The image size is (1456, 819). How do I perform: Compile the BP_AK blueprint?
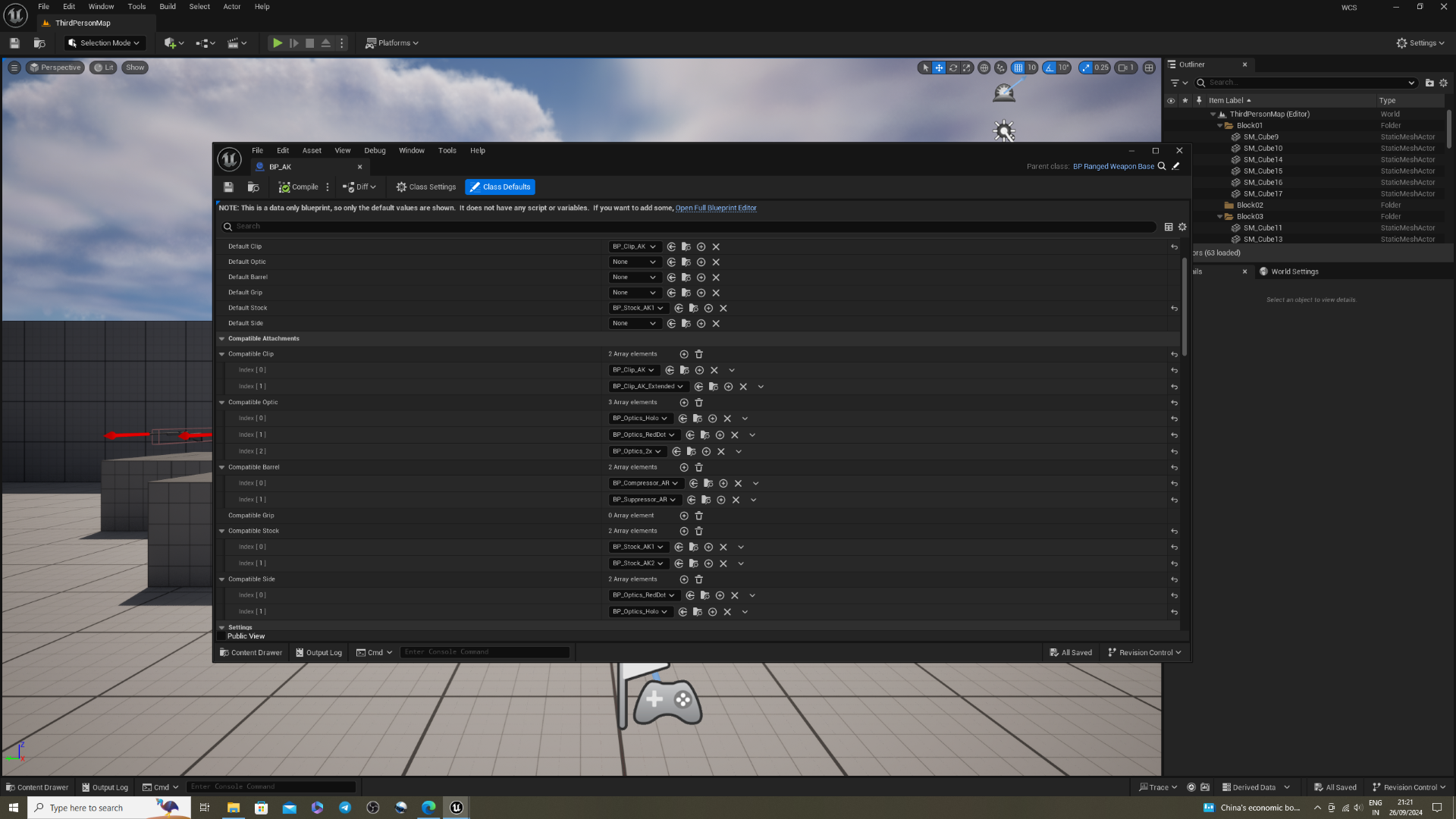(x=298, y=187)
